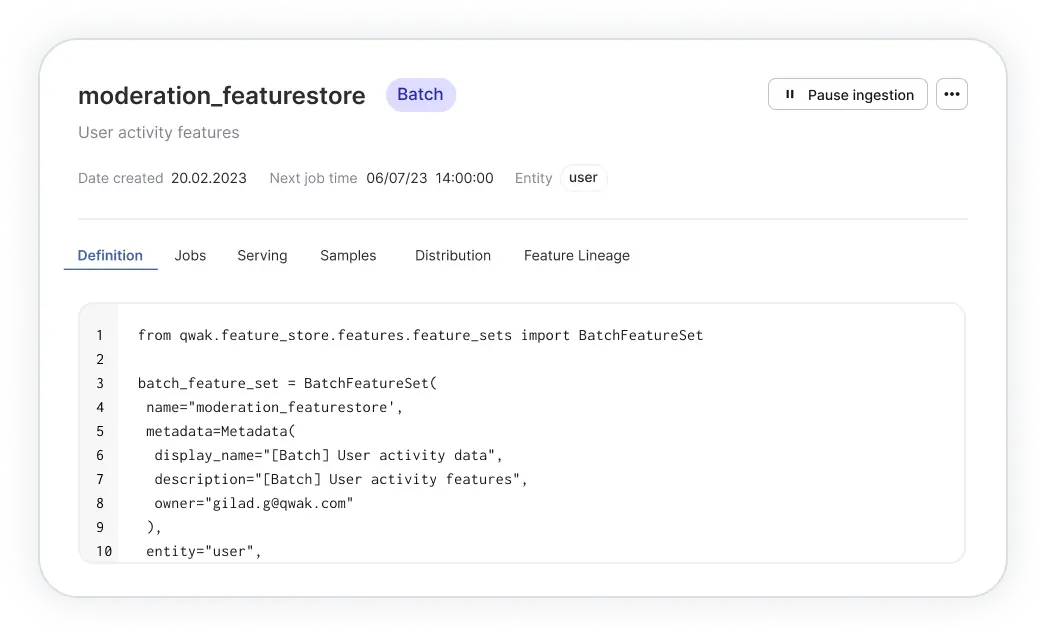Place cursor on the name="moderation_featurestore" line

tap(274, 407)
